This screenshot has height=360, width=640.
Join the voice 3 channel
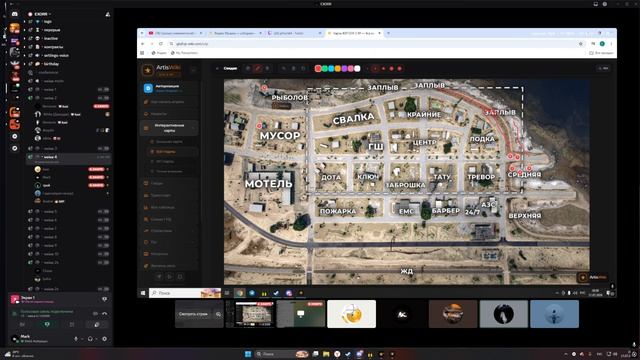pos(69,149)
